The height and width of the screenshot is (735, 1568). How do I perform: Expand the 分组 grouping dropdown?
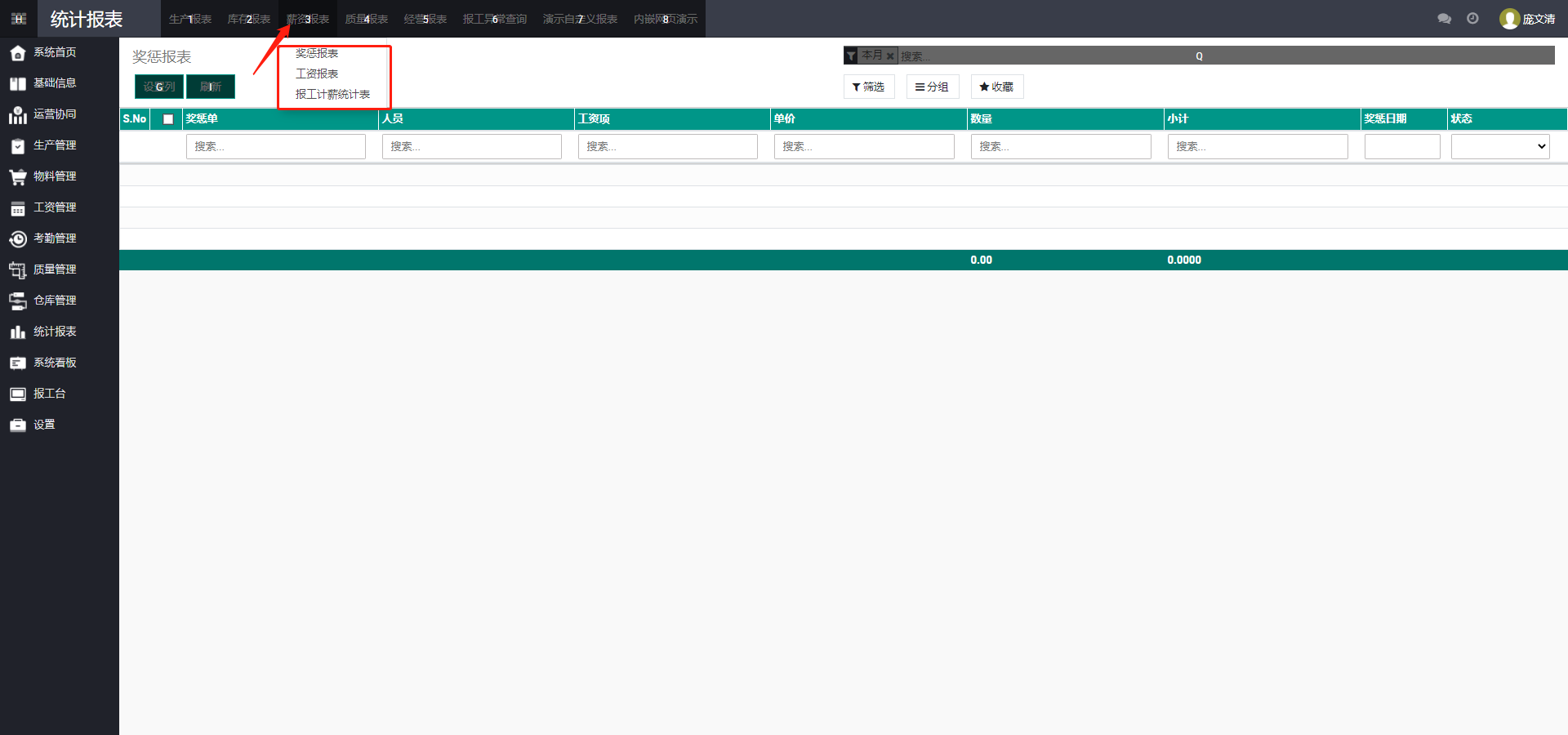932,87
